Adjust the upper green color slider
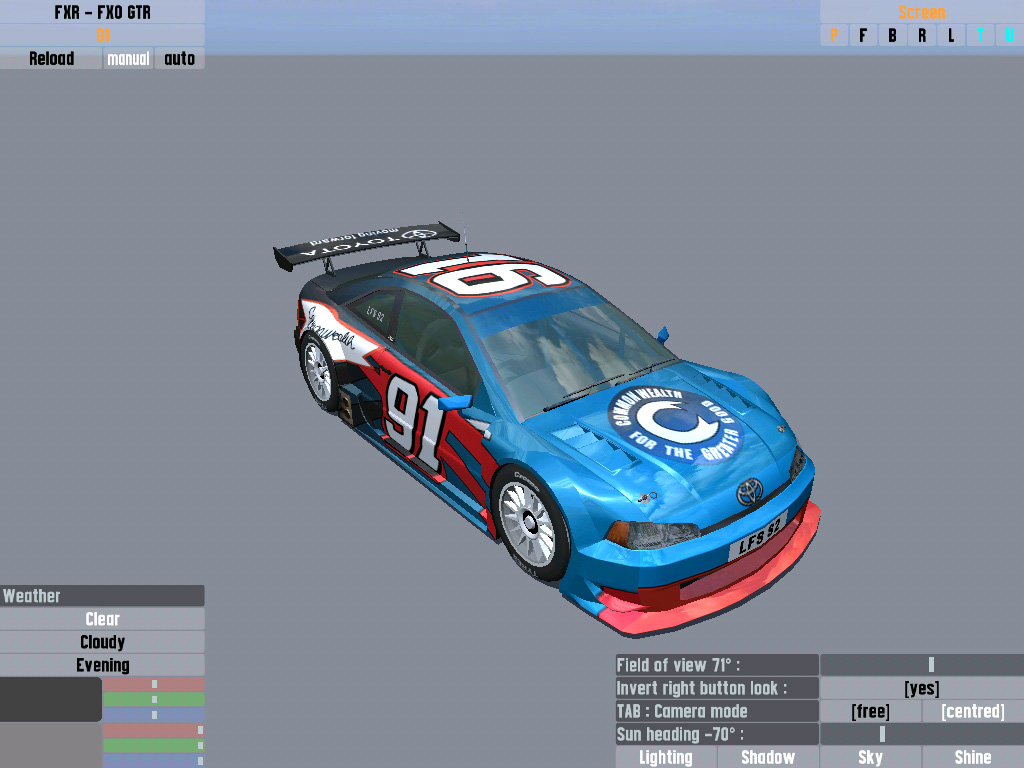 click(154, 699)
